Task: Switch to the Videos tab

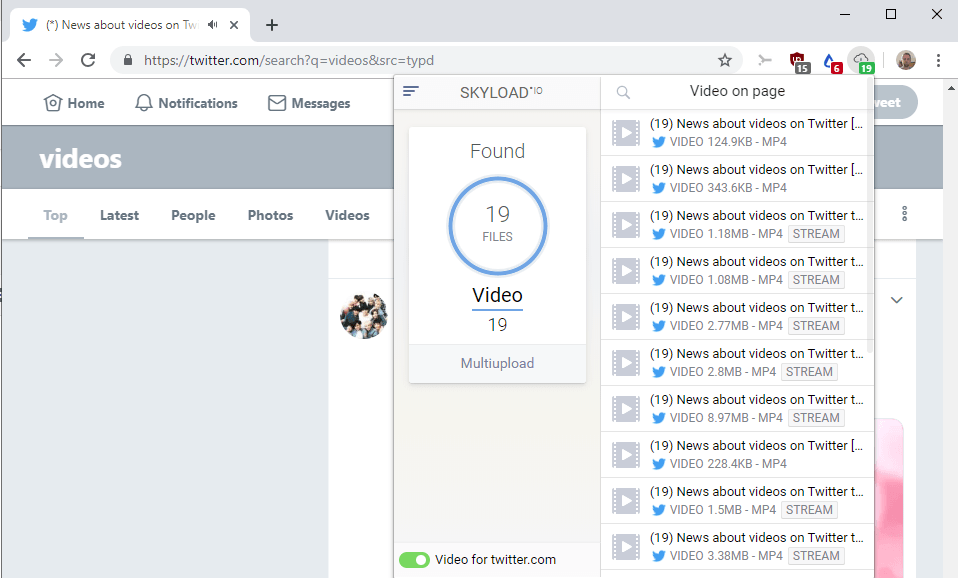Action: 347,215
